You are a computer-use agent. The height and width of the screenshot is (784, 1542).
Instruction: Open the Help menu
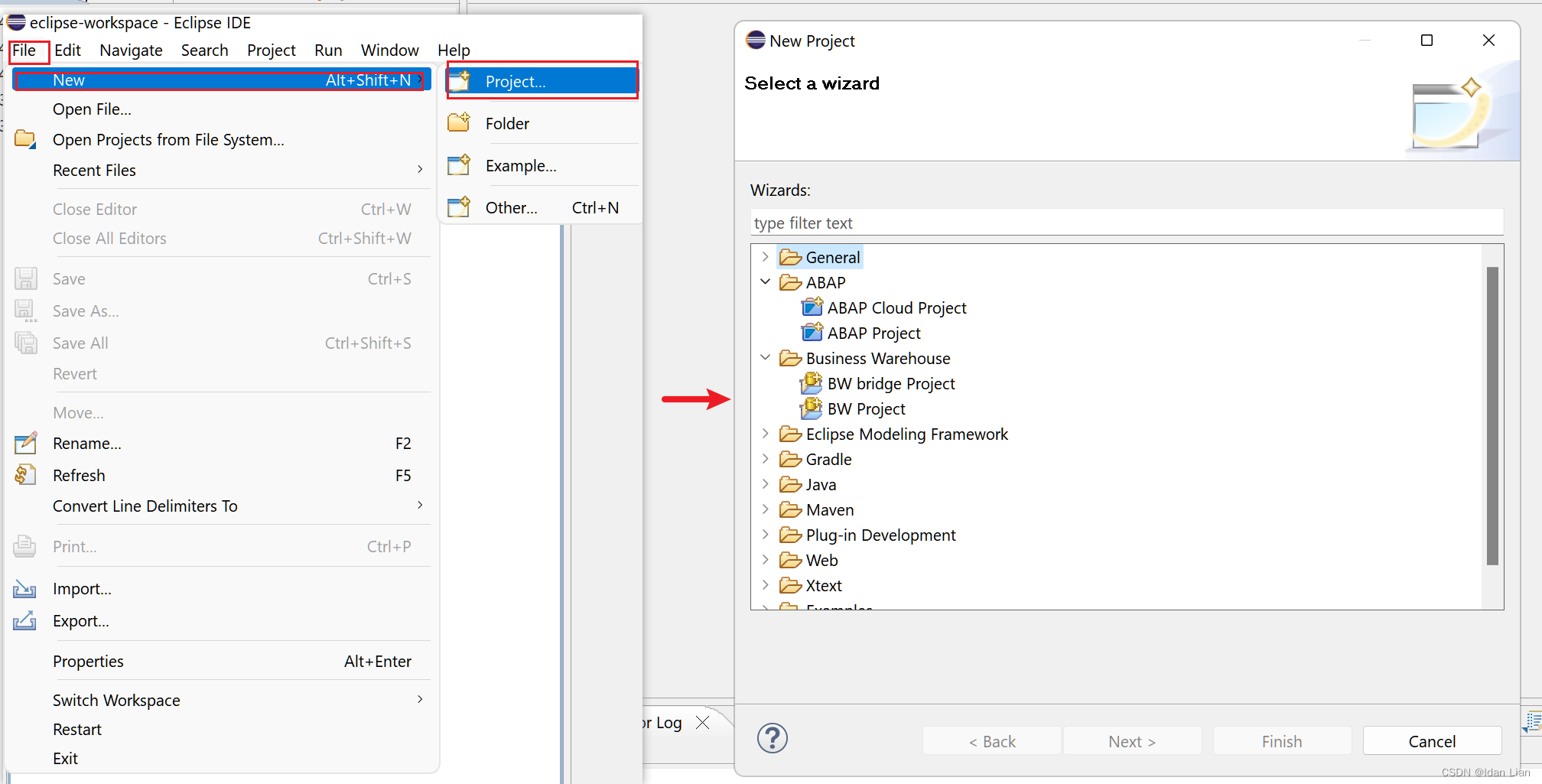pos(454,50)
